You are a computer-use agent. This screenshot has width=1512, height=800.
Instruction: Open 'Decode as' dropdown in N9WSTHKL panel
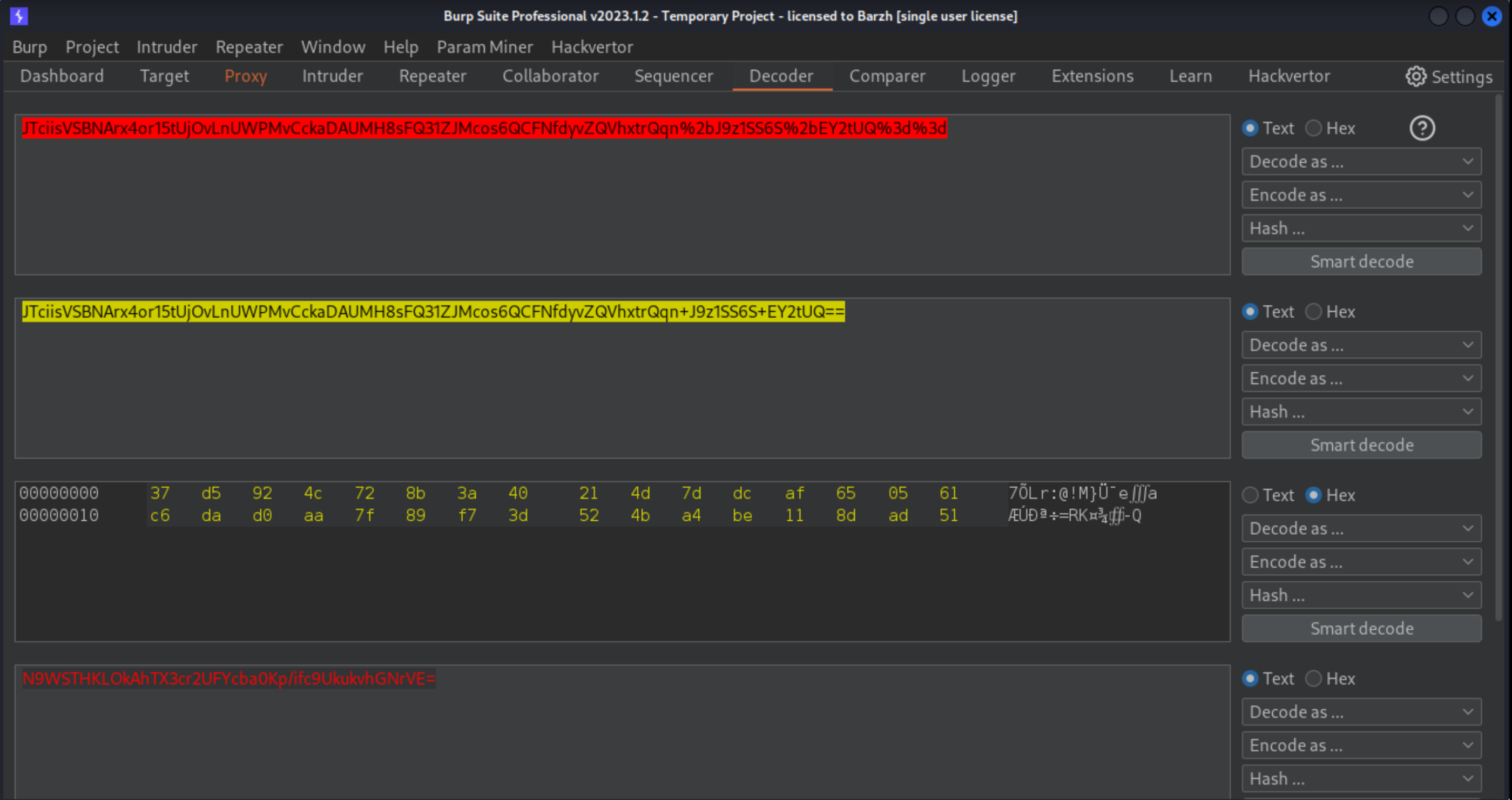(x=1361, y=712)
